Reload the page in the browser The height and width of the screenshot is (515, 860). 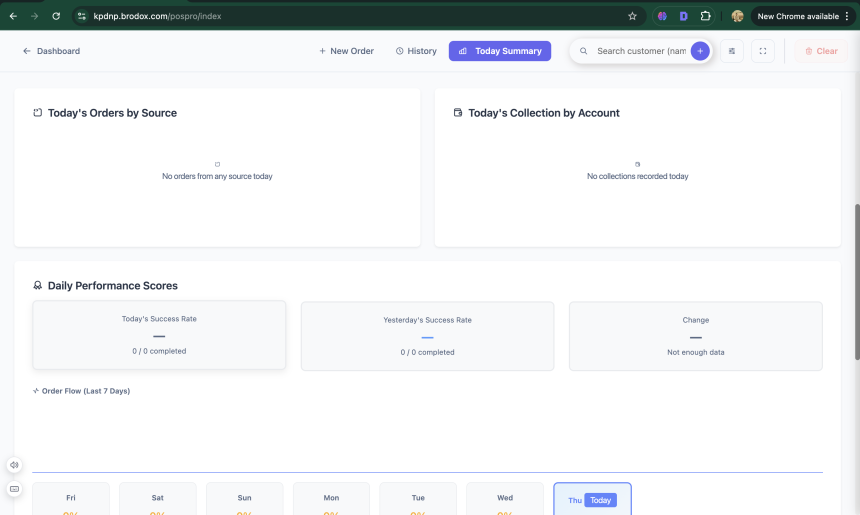pos(56,16)
